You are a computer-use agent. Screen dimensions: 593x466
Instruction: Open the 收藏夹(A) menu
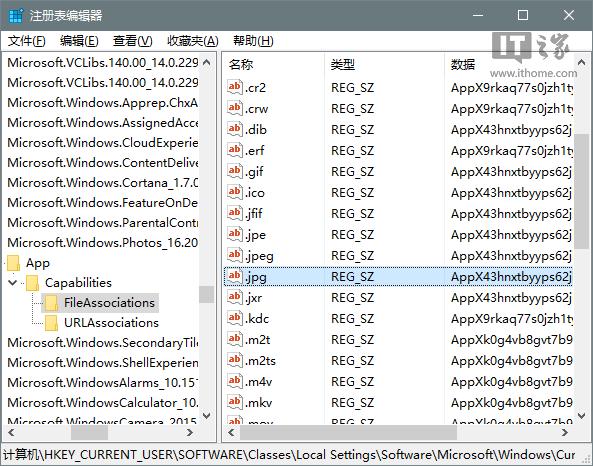[192, 41]
